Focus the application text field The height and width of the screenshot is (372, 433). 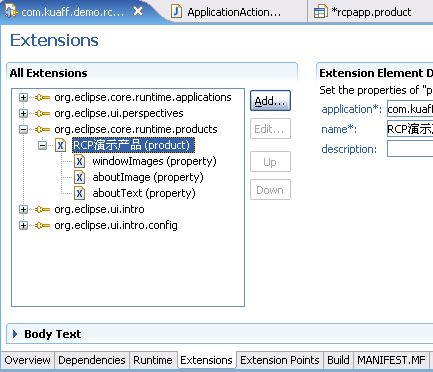pos(410,109)
